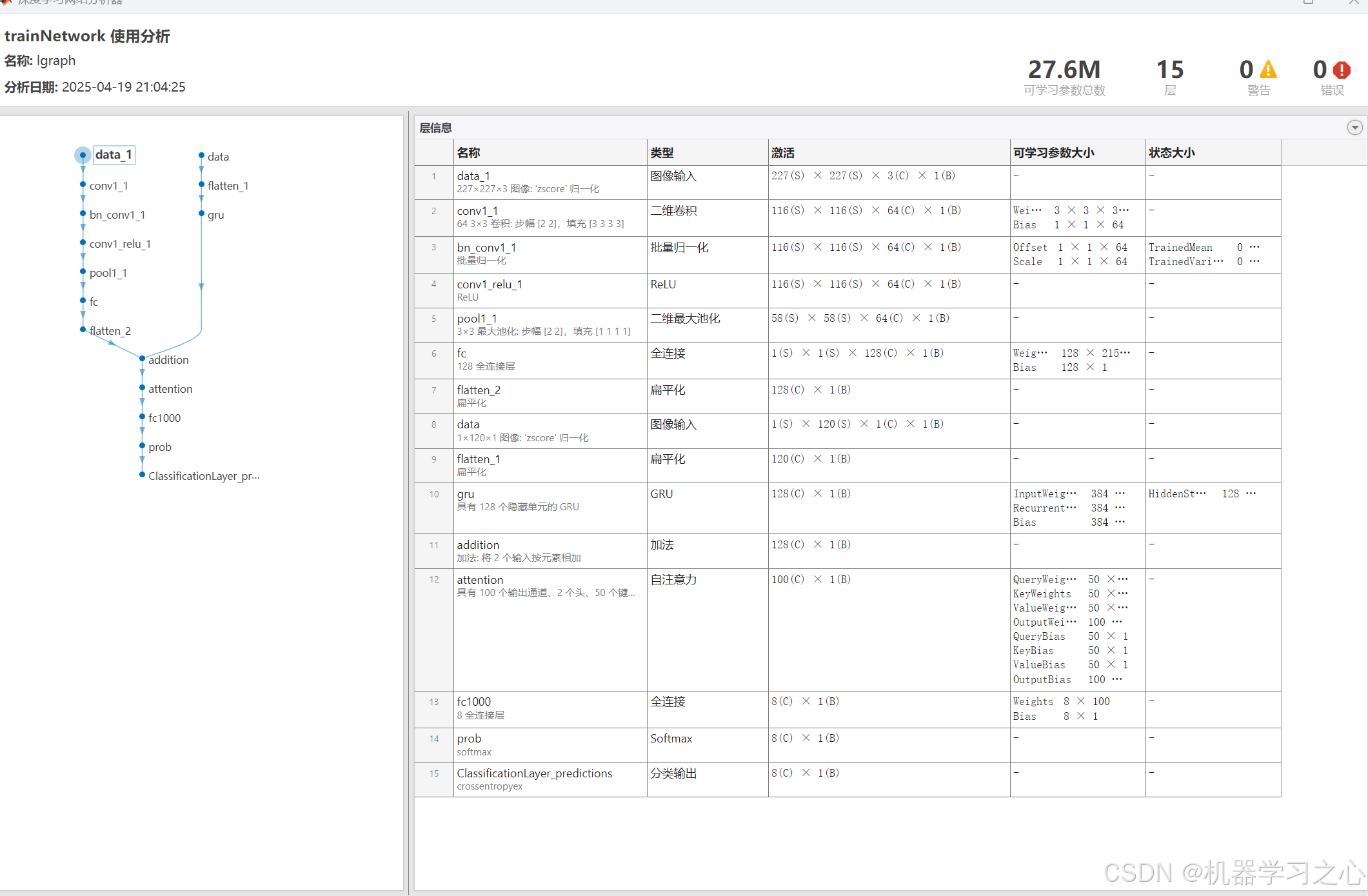The width and height of the screenshot is (1368, 896).
Task: Expand the layer info panel options arrow
Action: [x=1354, y=128]
